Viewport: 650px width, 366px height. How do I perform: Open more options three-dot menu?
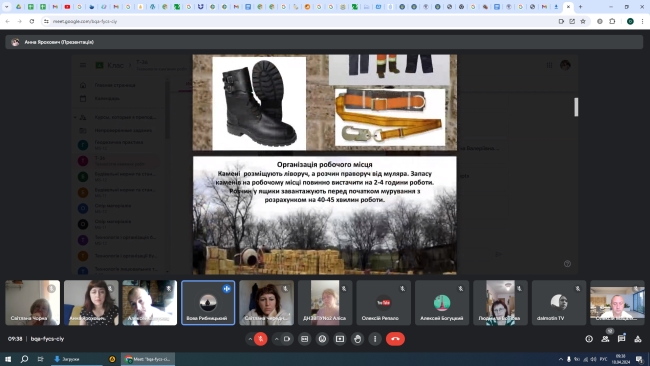pyautogui.click(x=375, y=339)
